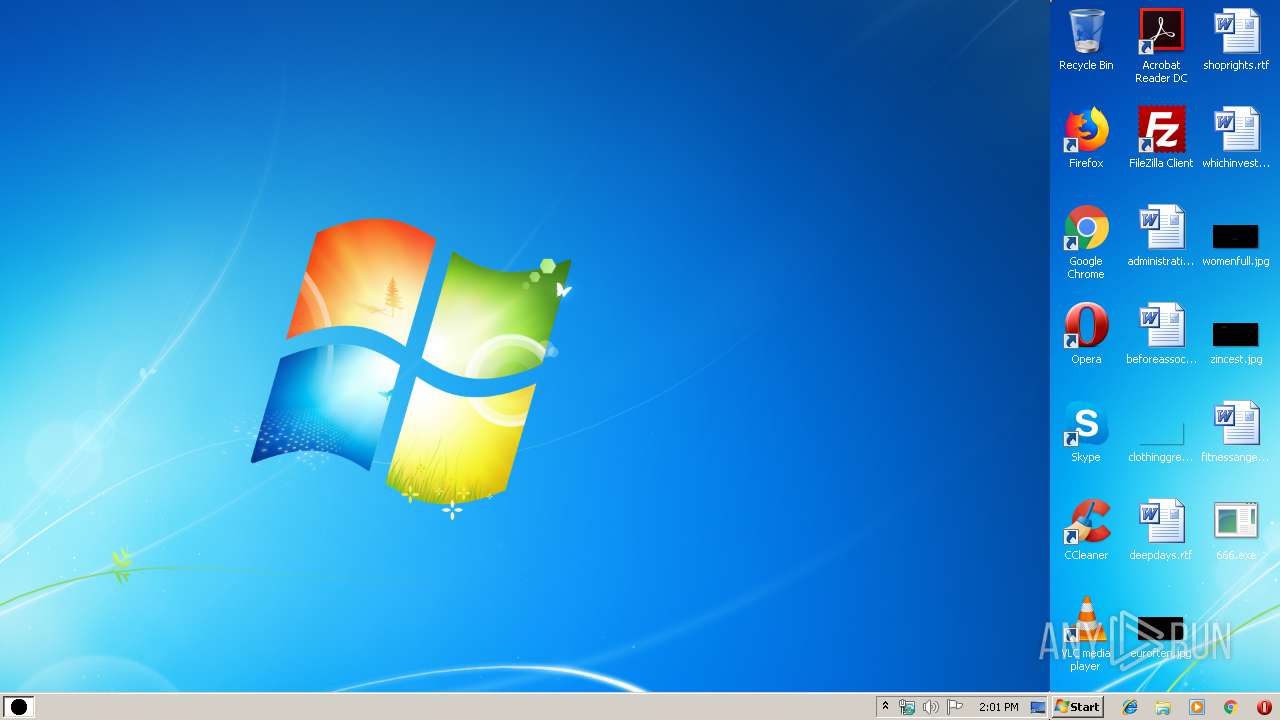The width and height of the screenshot is (1280, 720).
Task: Open Google Chrome desktop shortcut
Action: [1086, 242]
